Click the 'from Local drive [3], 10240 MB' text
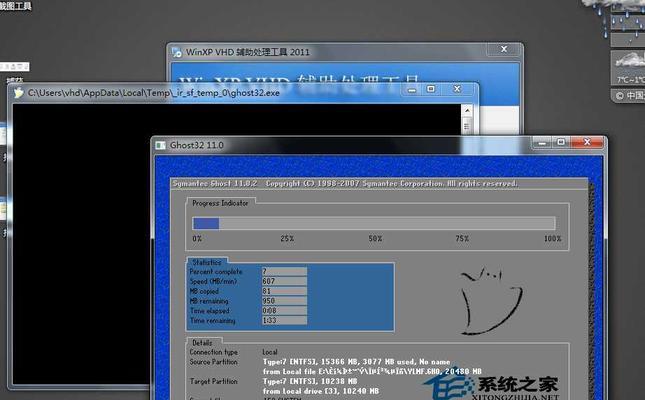Screen dimensions: 645x400 pos(321,391)
